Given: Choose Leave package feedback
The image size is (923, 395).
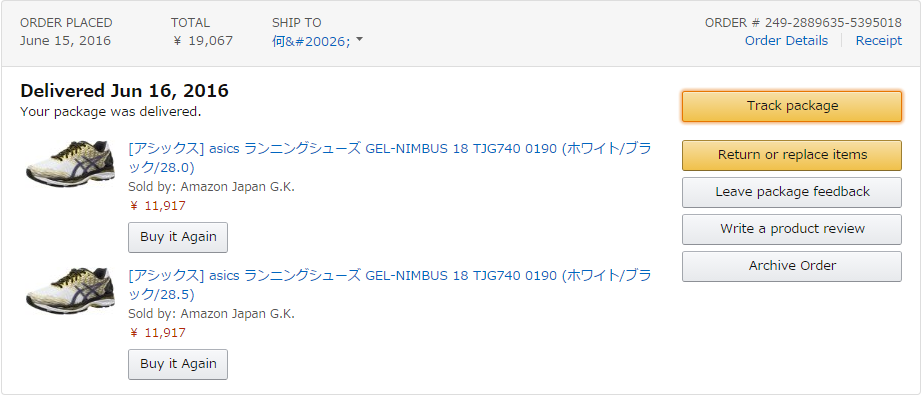Looking at the screenshot, I should pos(792,192).
